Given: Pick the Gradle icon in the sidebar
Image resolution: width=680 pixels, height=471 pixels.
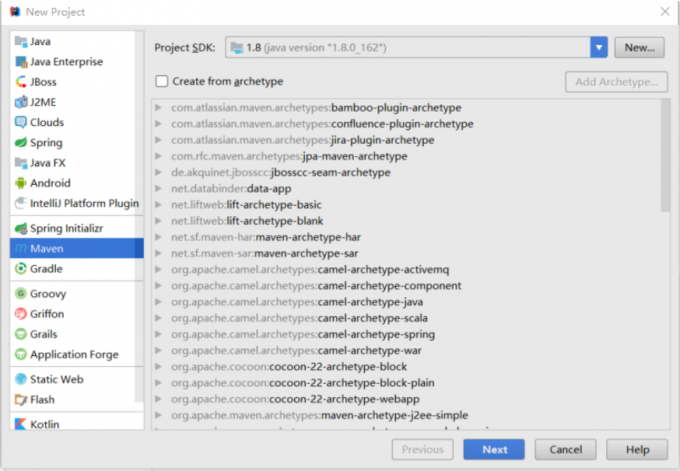Looking at the screenshot, I should tap(21, 268).
